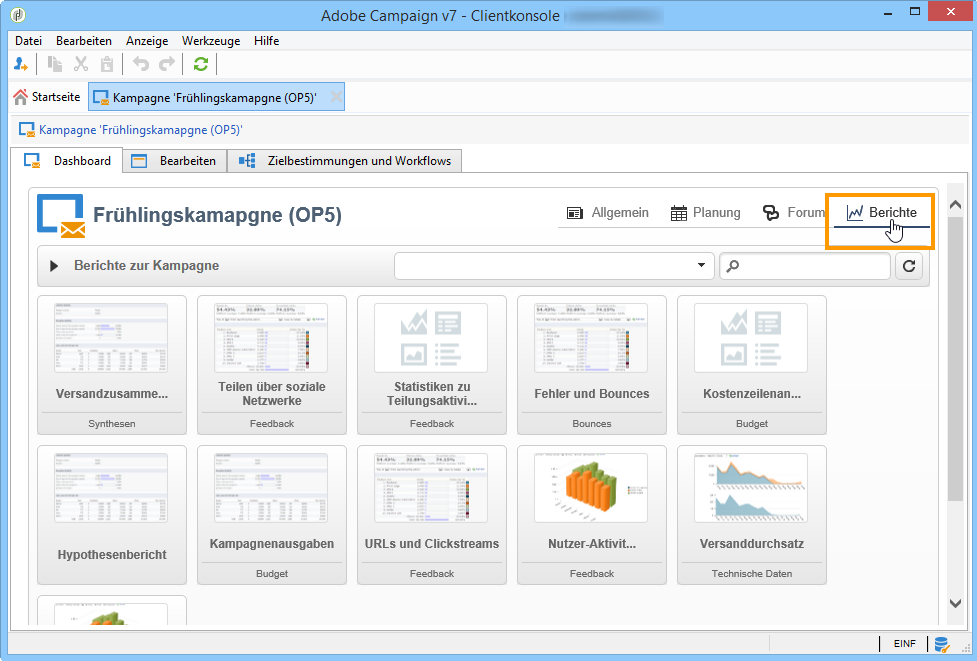This screenshot has width=977, height=661.
Task: Open the URLs und Clickstreams report
Action: point(432,515)
